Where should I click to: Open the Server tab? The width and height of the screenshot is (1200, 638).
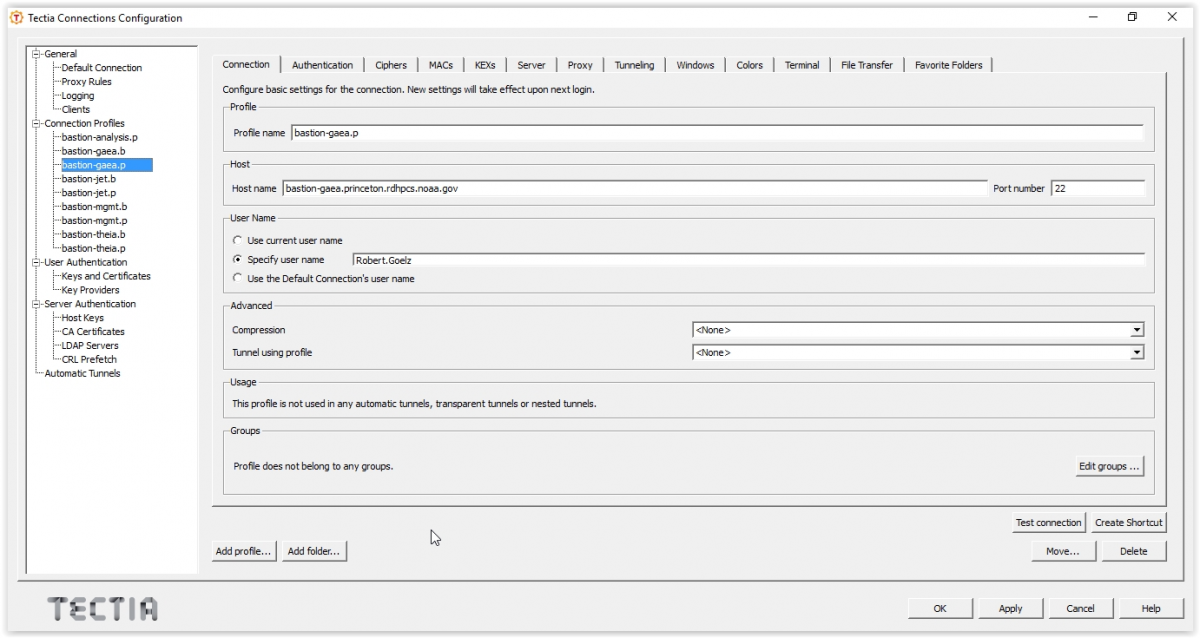point(531,65)
